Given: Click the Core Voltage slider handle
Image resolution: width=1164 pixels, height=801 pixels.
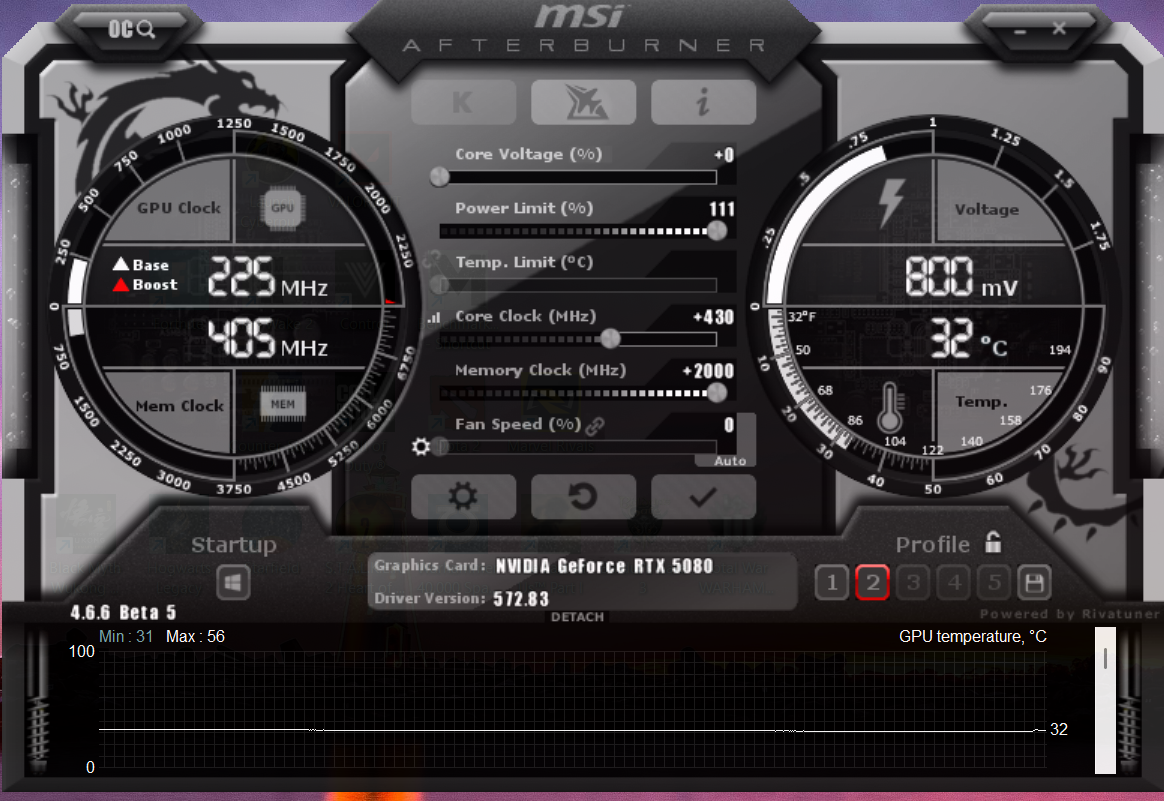Looking at the screenshot, I should tap(439, 177).
